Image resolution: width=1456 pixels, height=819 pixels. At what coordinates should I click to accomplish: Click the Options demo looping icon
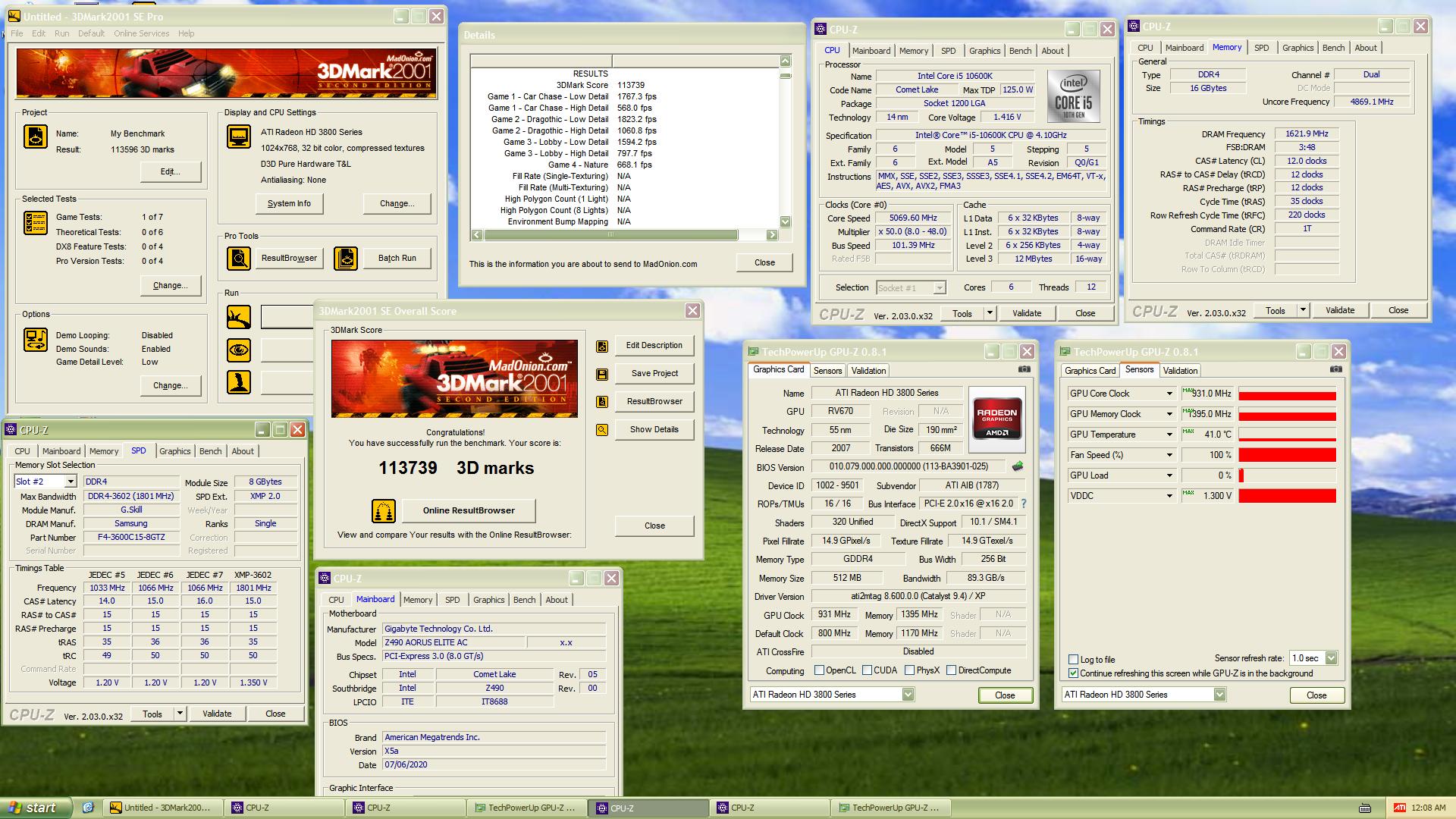click(36, 340)
